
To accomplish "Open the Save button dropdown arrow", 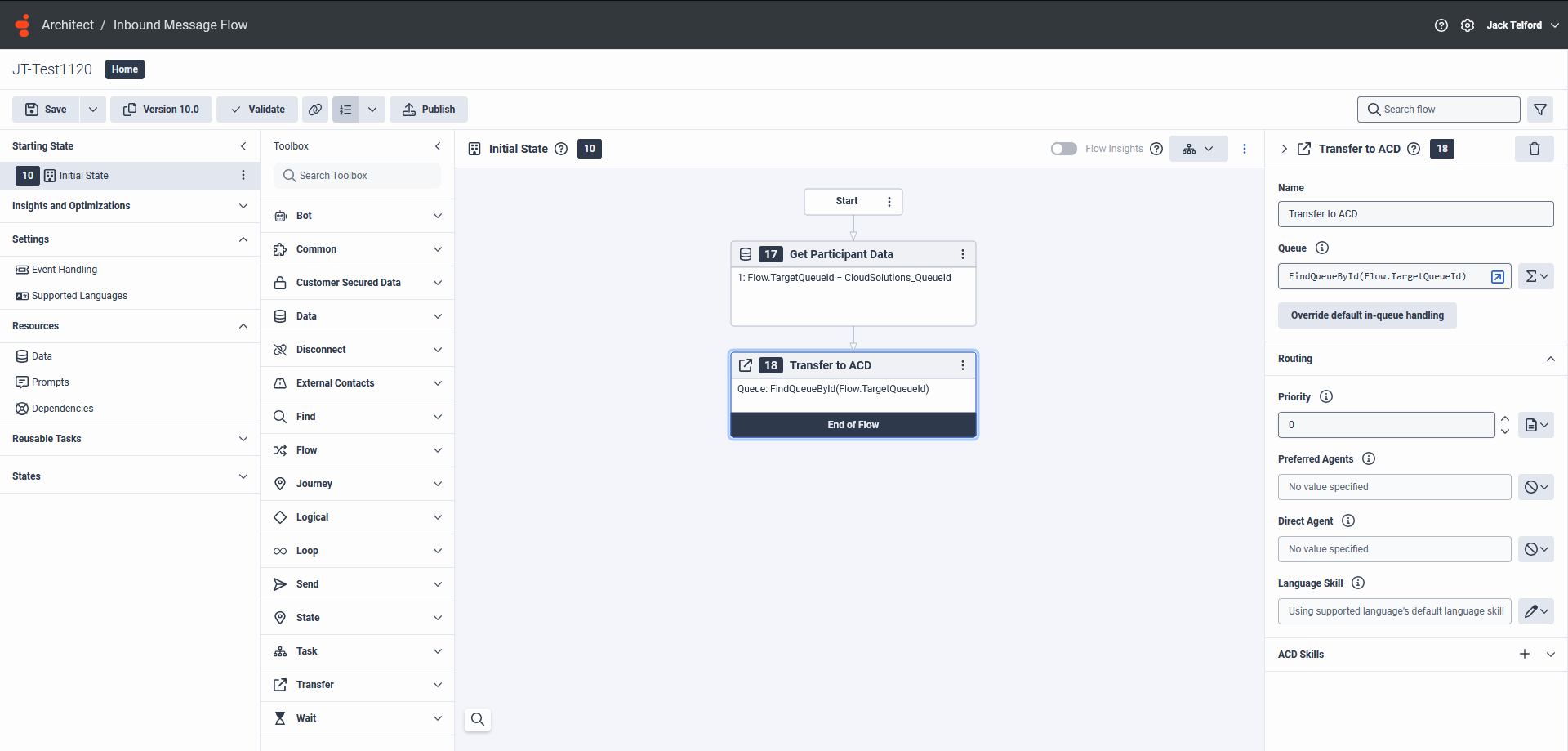I will point(92,109).
